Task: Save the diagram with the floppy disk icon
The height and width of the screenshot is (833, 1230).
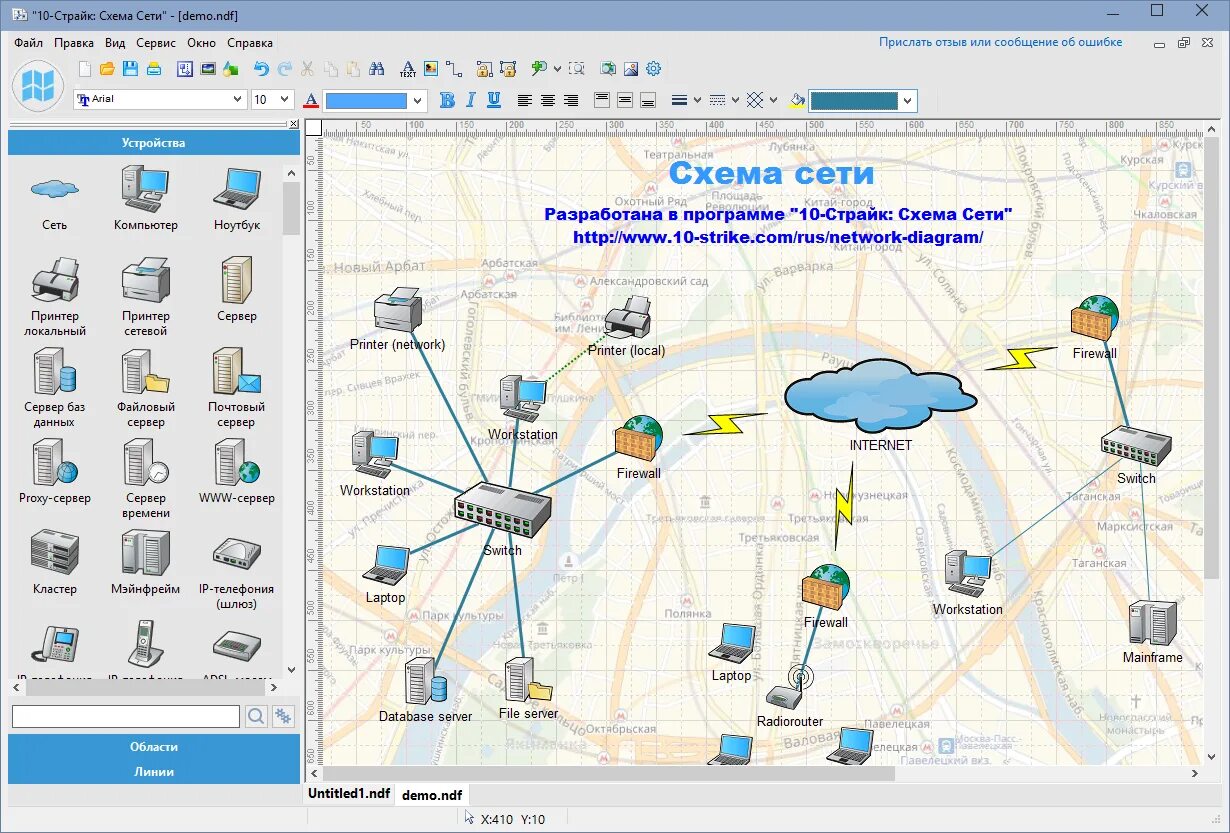Action: [131, 69]
